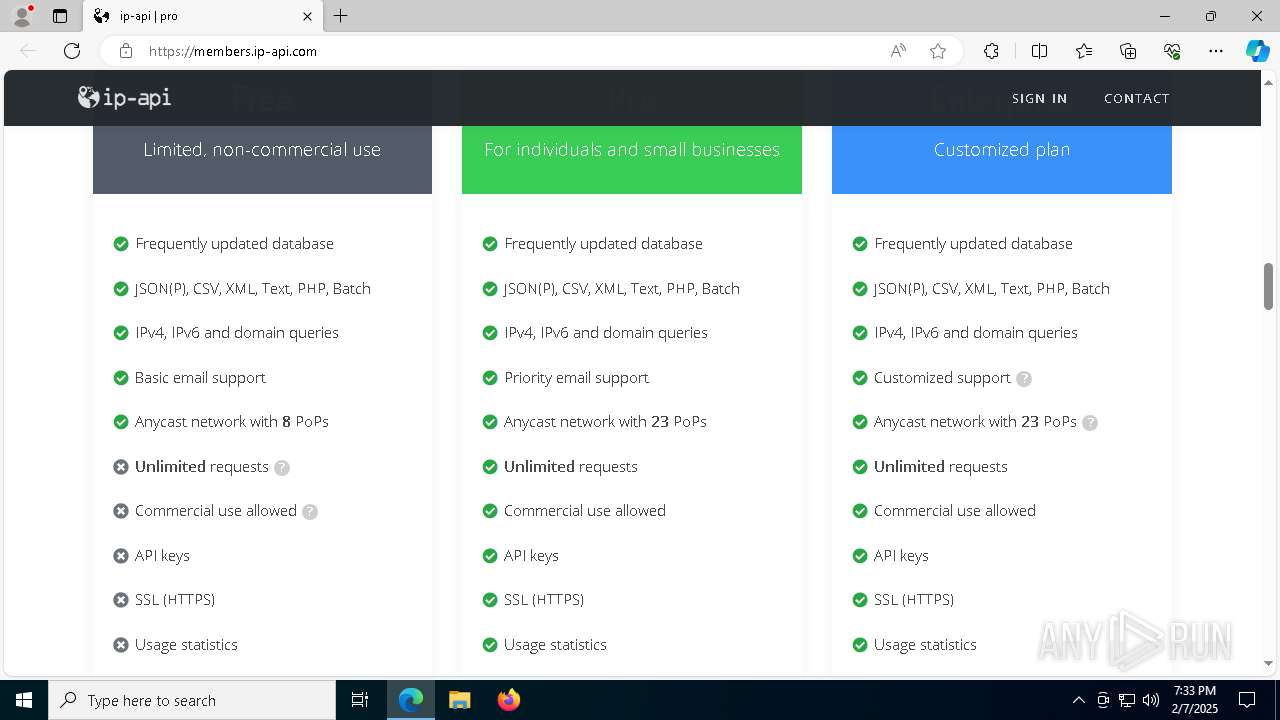Click Free plan header 'Limited, non-commercial use'
The width and height of the screenshot is (1280, 720).
click(262, 149)
